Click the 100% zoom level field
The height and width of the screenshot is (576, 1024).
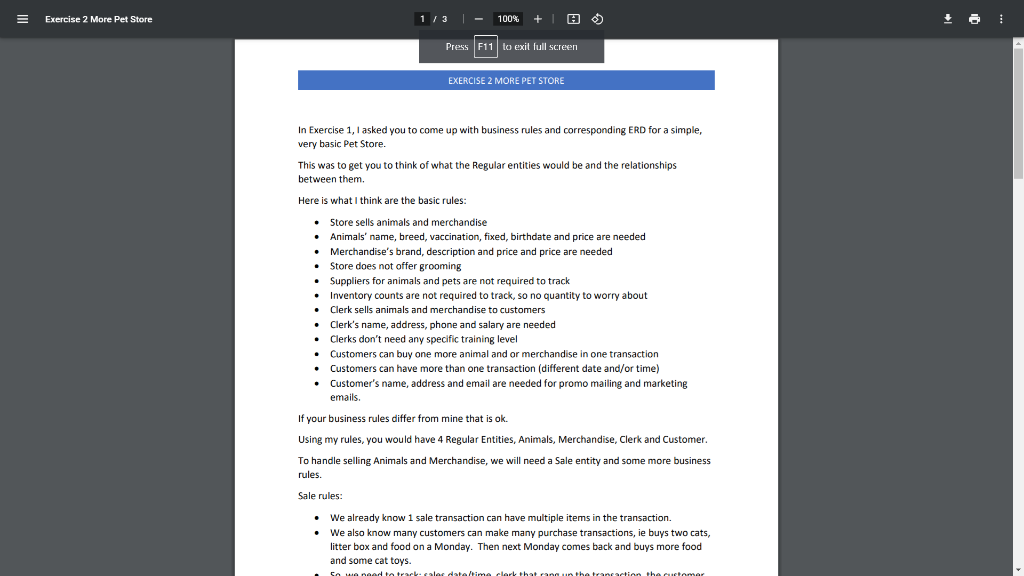(508, 19)
